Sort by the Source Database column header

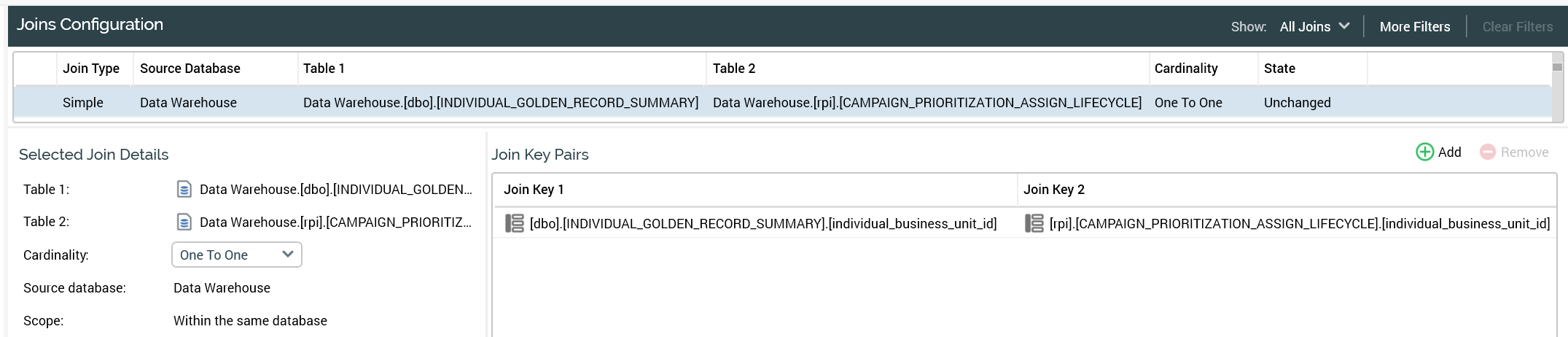190,69
